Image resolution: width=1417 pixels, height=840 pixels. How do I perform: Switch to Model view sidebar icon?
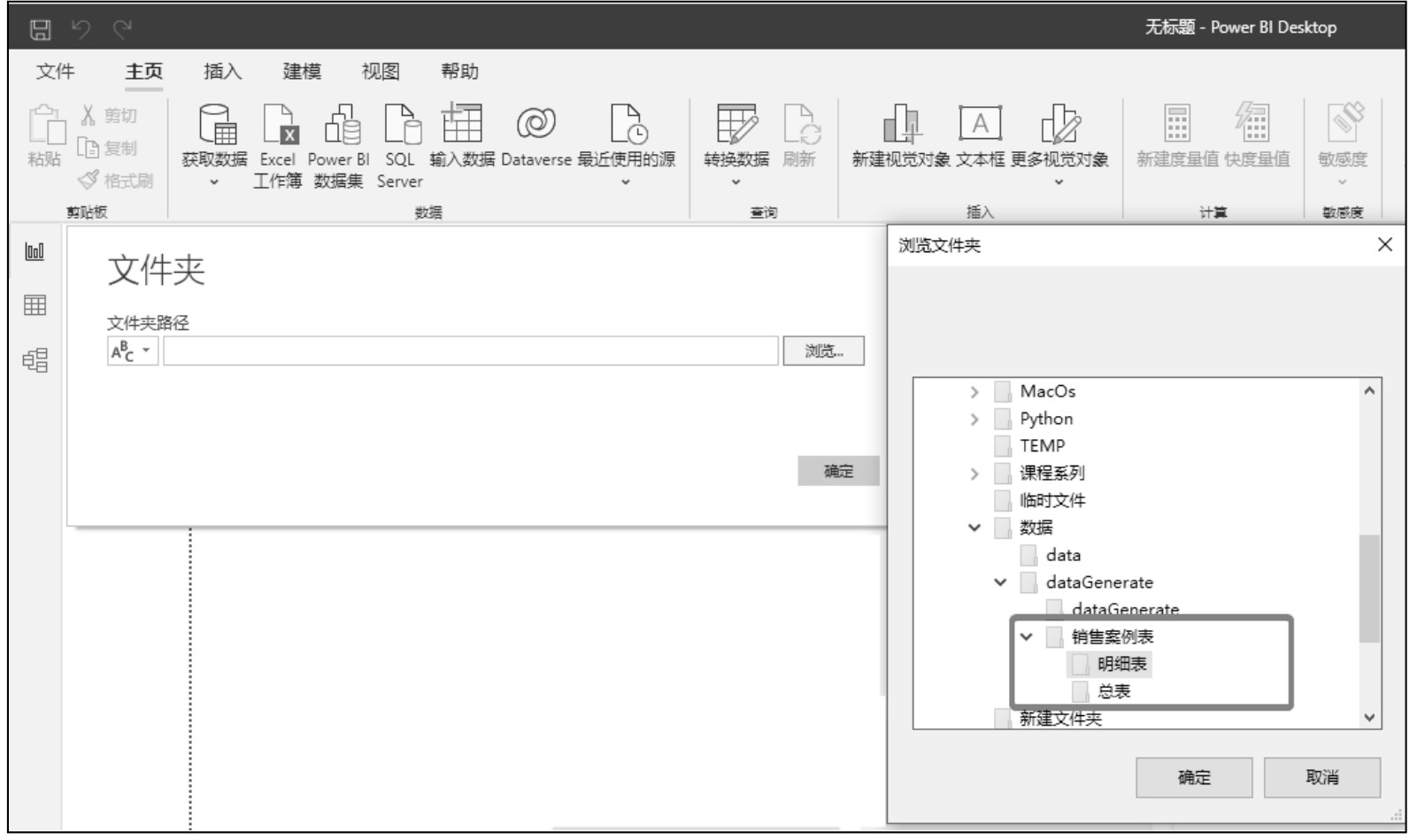click(35, 360)
